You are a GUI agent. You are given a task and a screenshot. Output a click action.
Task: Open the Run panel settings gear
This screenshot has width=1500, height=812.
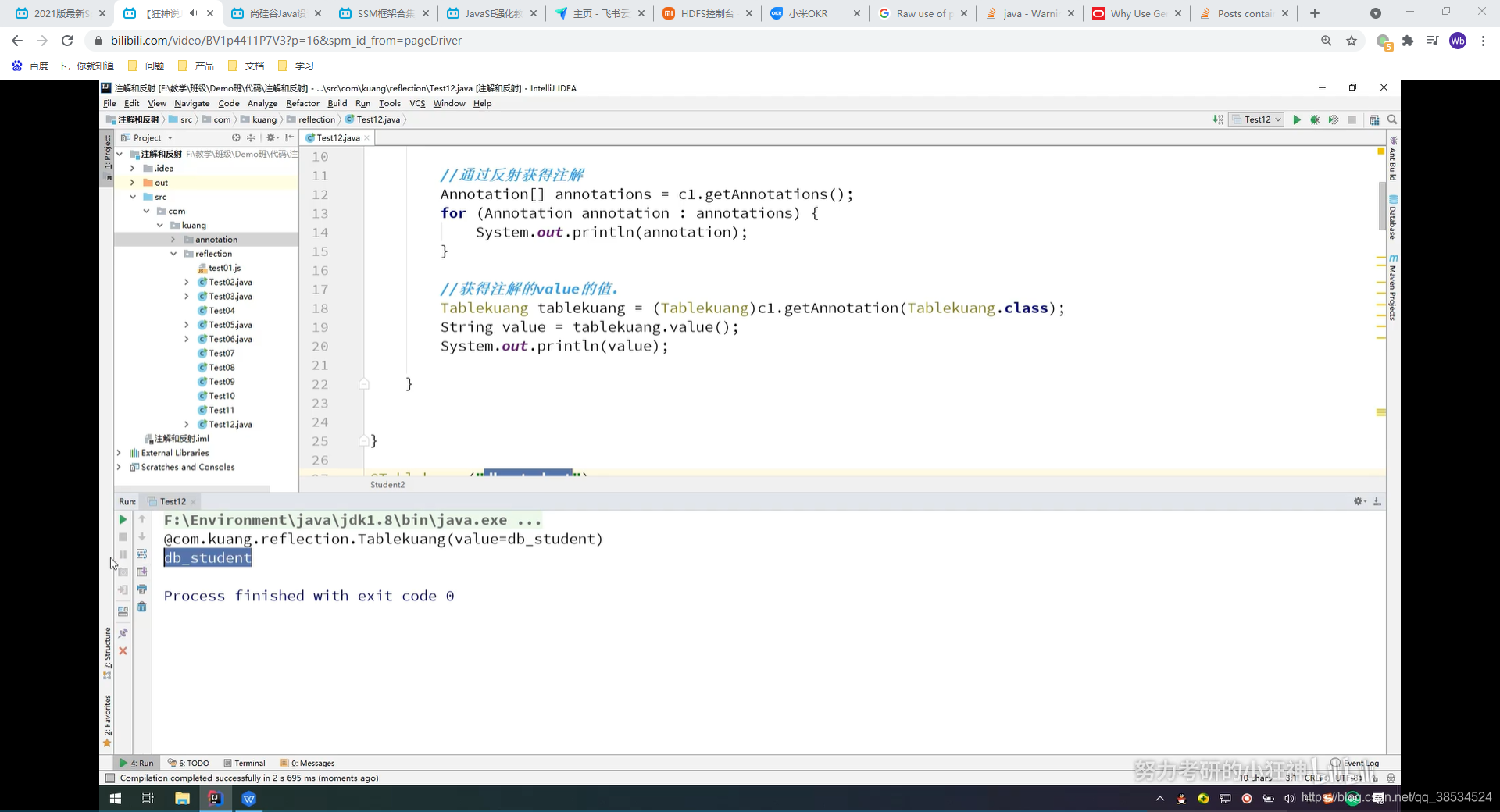click(x=1359, y=501)
